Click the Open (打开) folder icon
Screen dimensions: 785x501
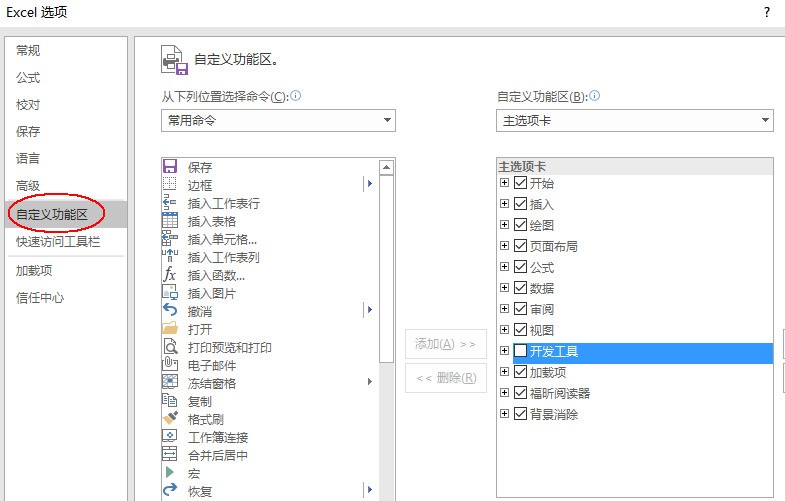[x=170, y=328]
